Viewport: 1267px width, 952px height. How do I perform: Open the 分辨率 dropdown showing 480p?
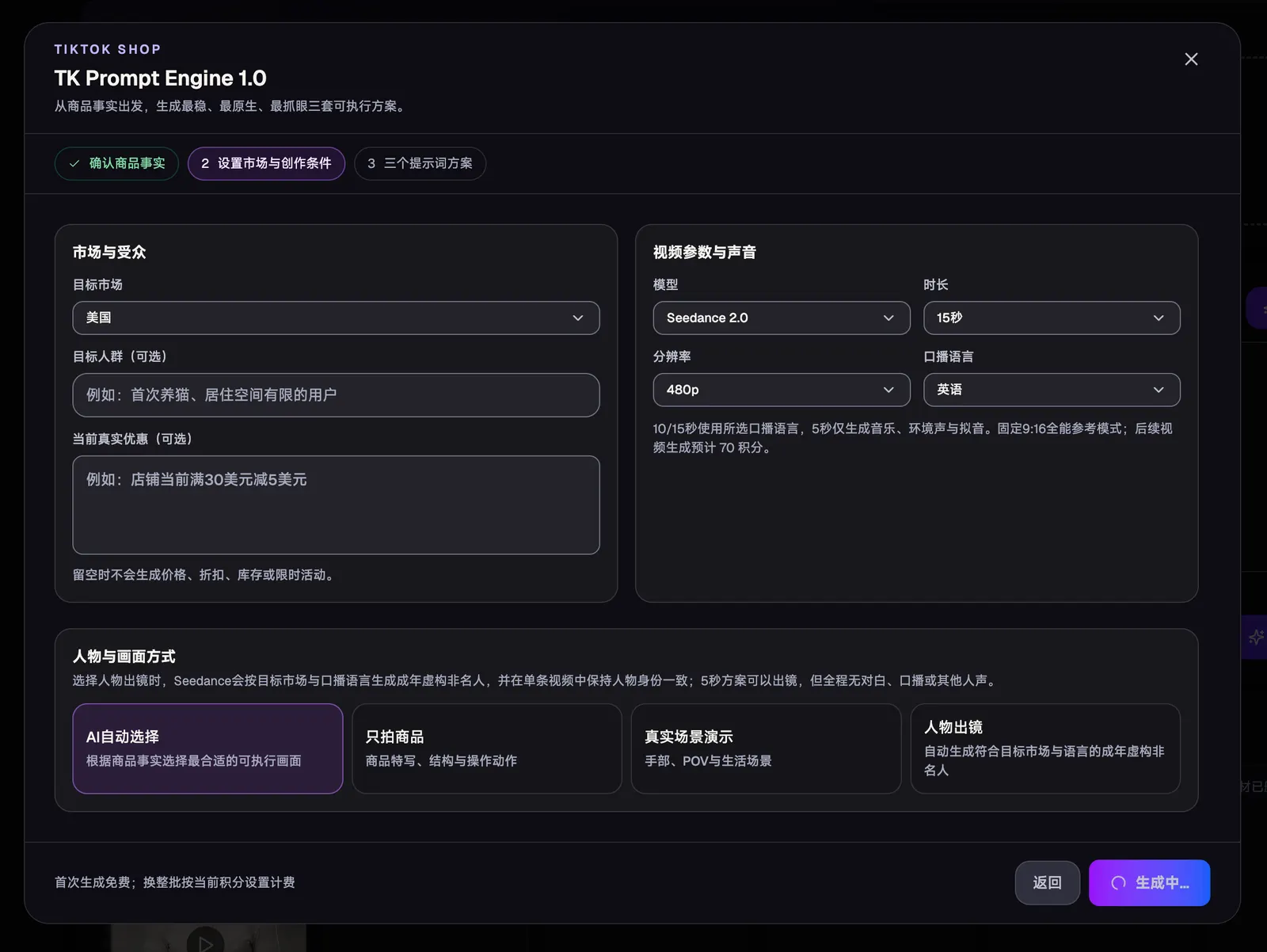click(782, 390)
